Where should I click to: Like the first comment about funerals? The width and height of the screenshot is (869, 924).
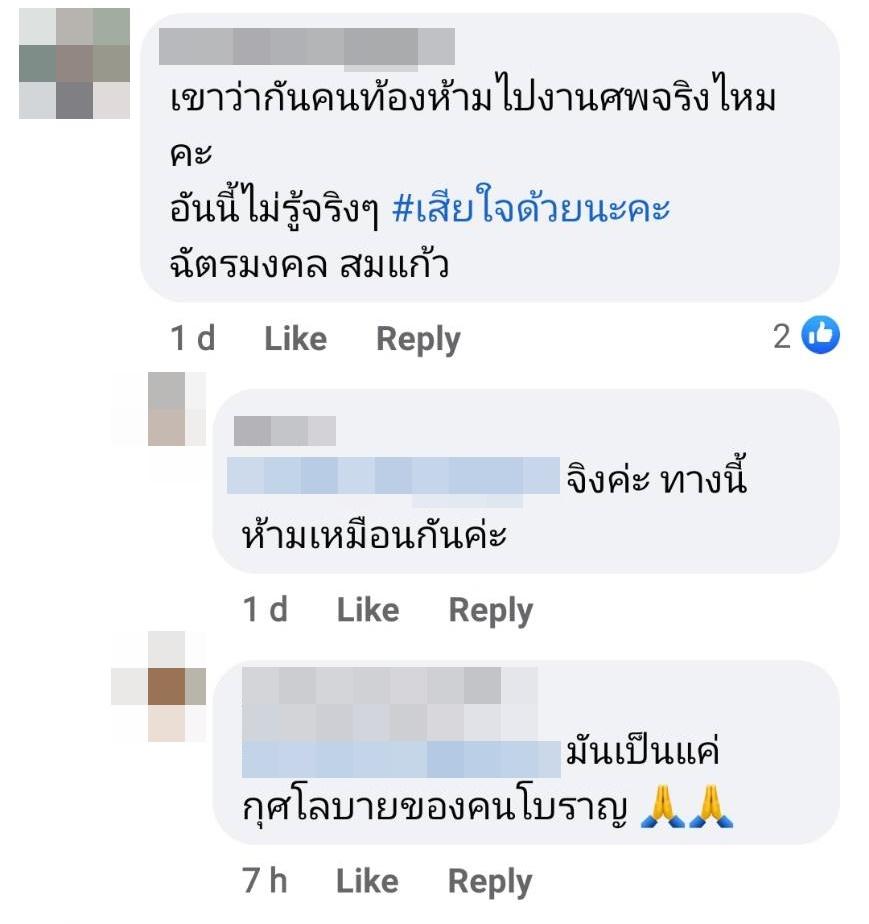(x=295, y=339)
